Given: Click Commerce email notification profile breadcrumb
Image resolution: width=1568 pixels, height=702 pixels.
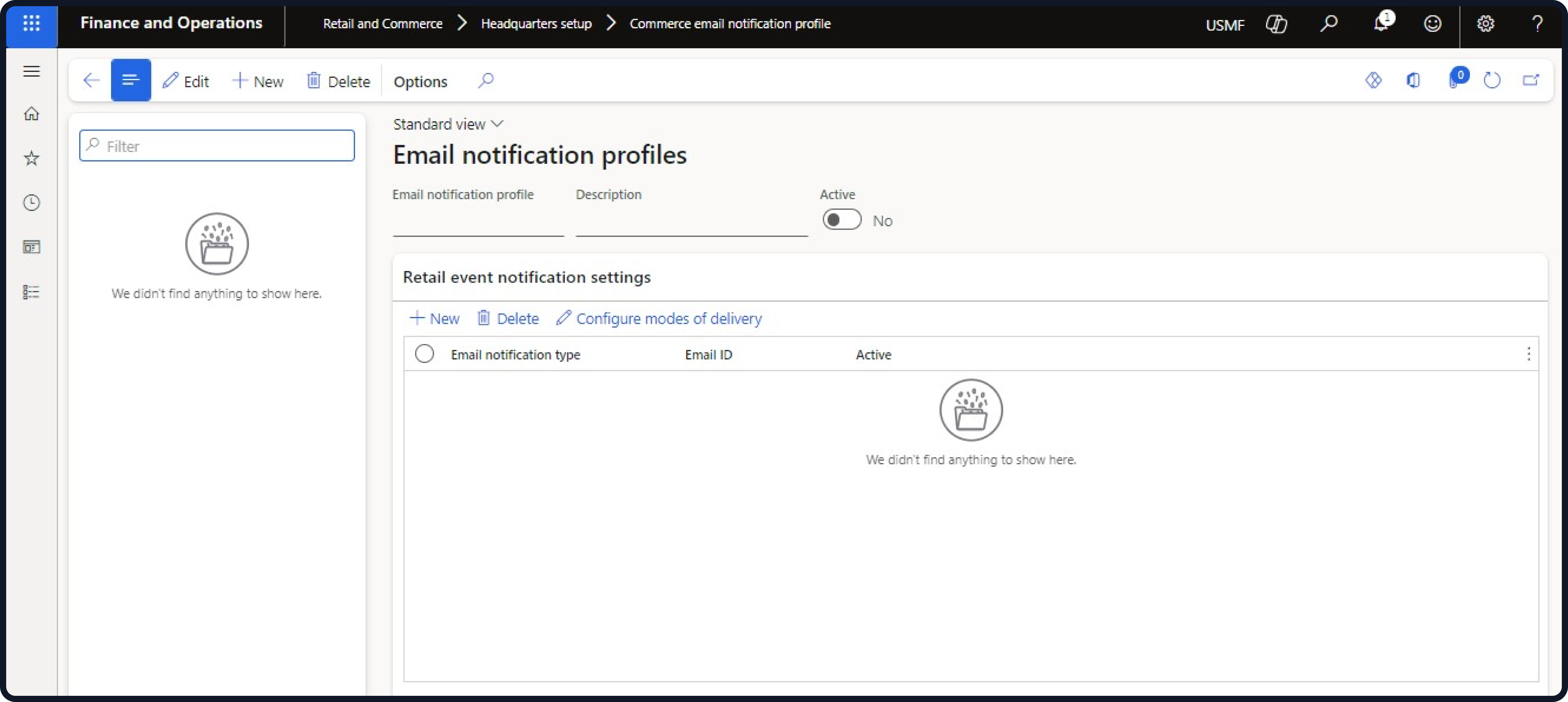Looking at the screenshot, I should pos(730,24).
